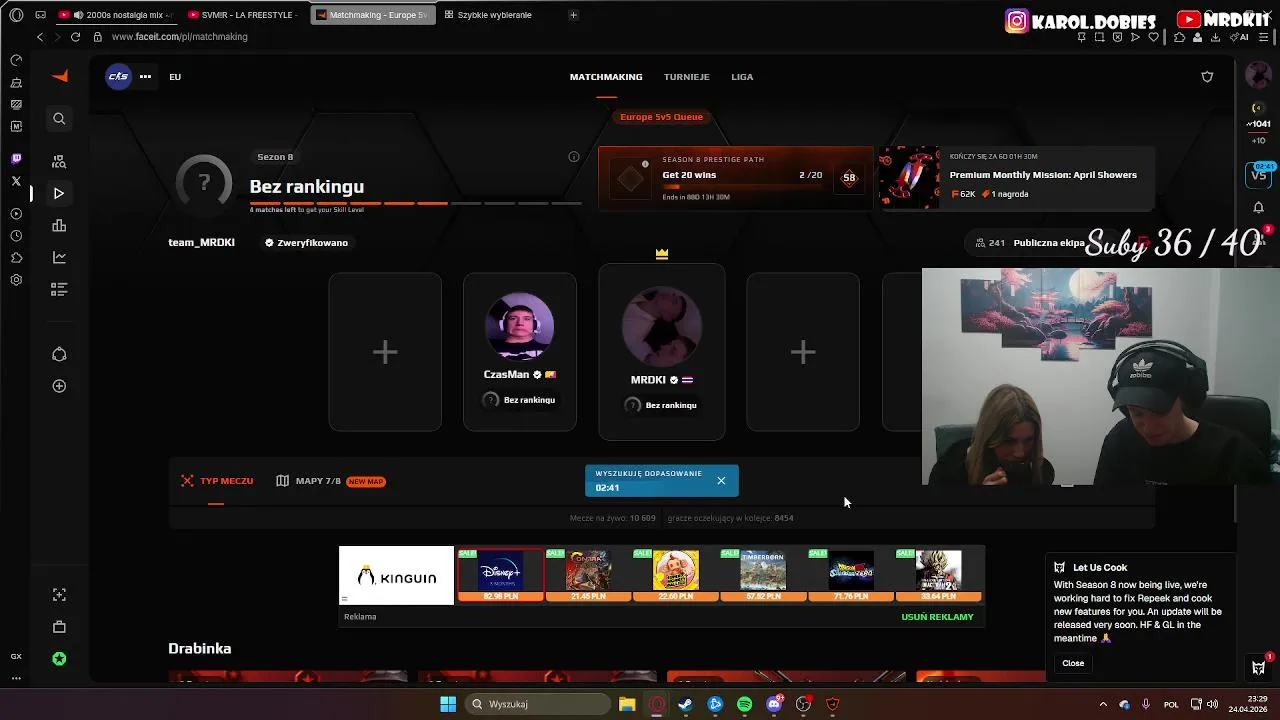This screenshot has height=720, width=1280.
Task: Open the Zweryfikowano verified badge
Action: point(306,243)
